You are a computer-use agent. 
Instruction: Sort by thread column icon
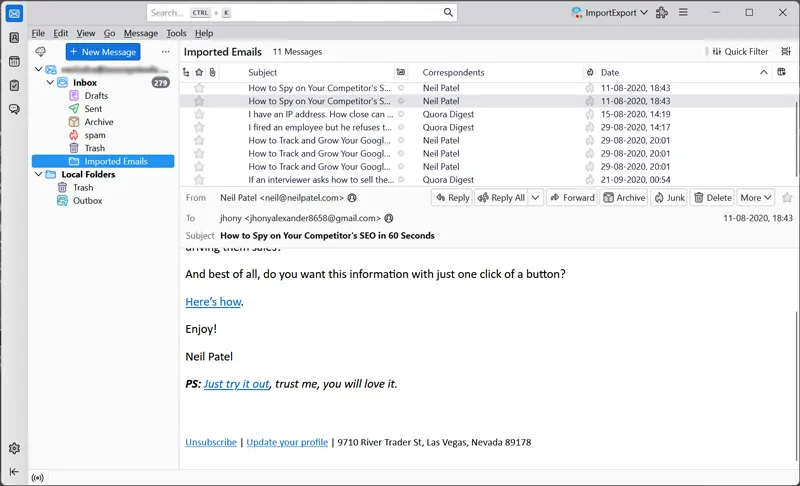[186, 72]
